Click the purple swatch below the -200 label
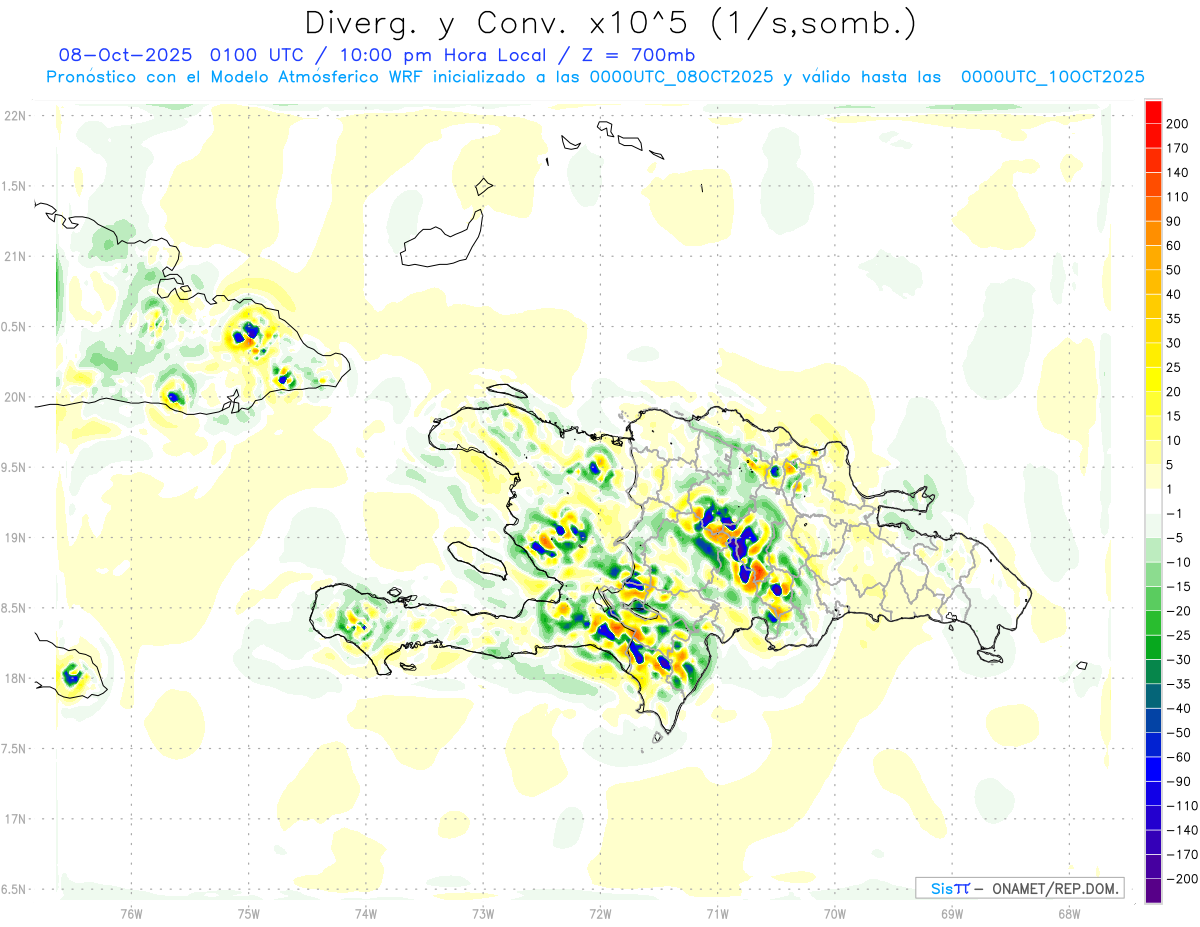The height and width of the screenshot is (927, 1200). (x=1153, y=891)
